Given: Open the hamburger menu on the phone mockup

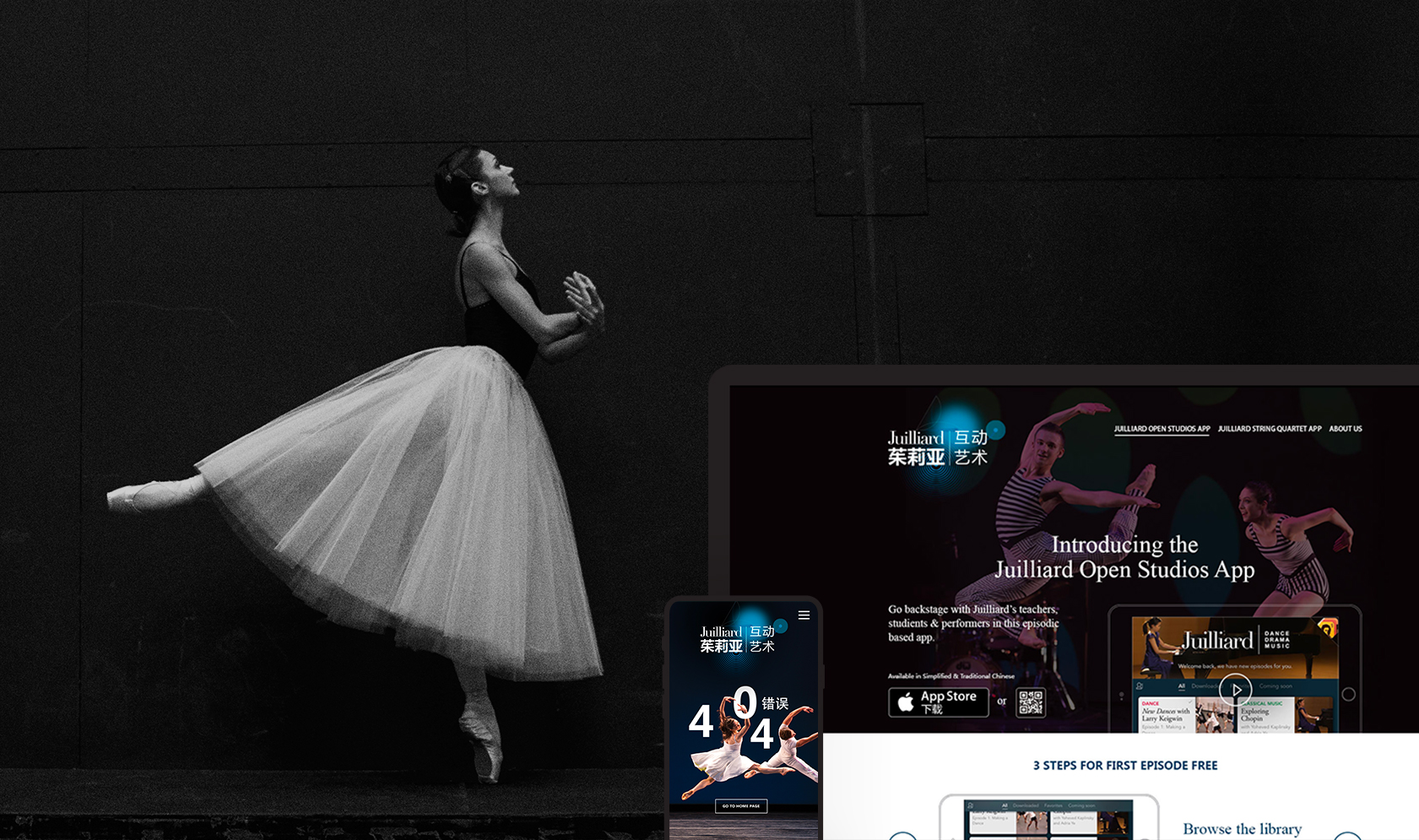Looking at the screenshot, I should [804, 615].
